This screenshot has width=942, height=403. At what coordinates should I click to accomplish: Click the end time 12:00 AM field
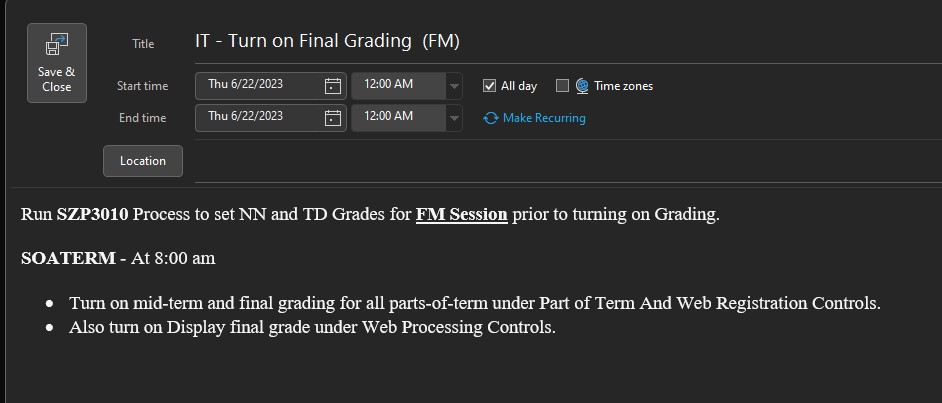pyautogui.click(x=398, y=117)
